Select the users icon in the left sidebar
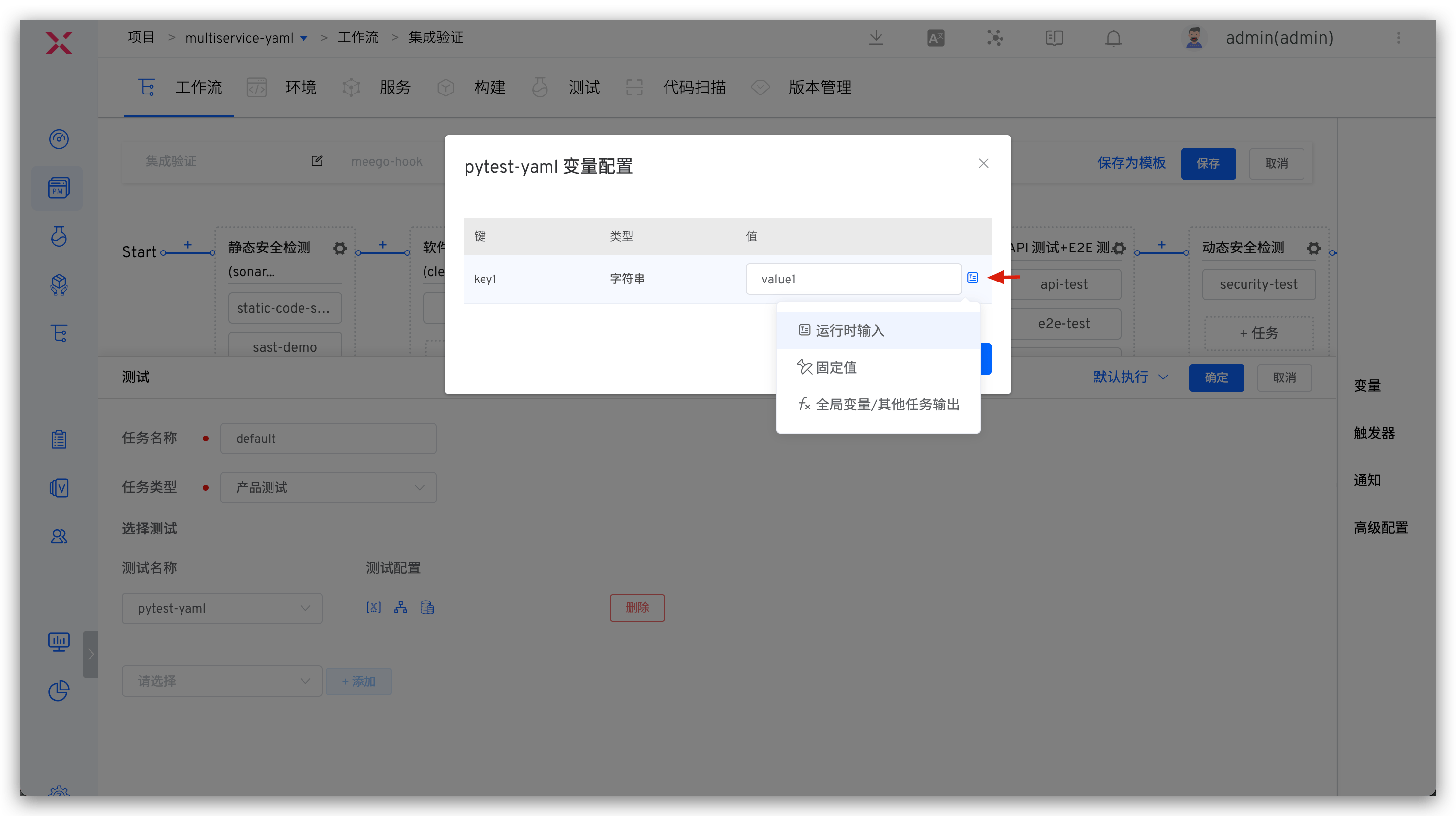Screen dimensions: 1456x816 click(59, 536)
